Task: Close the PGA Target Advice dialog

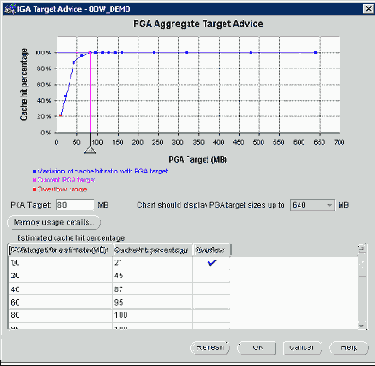Action: [368, 9]
